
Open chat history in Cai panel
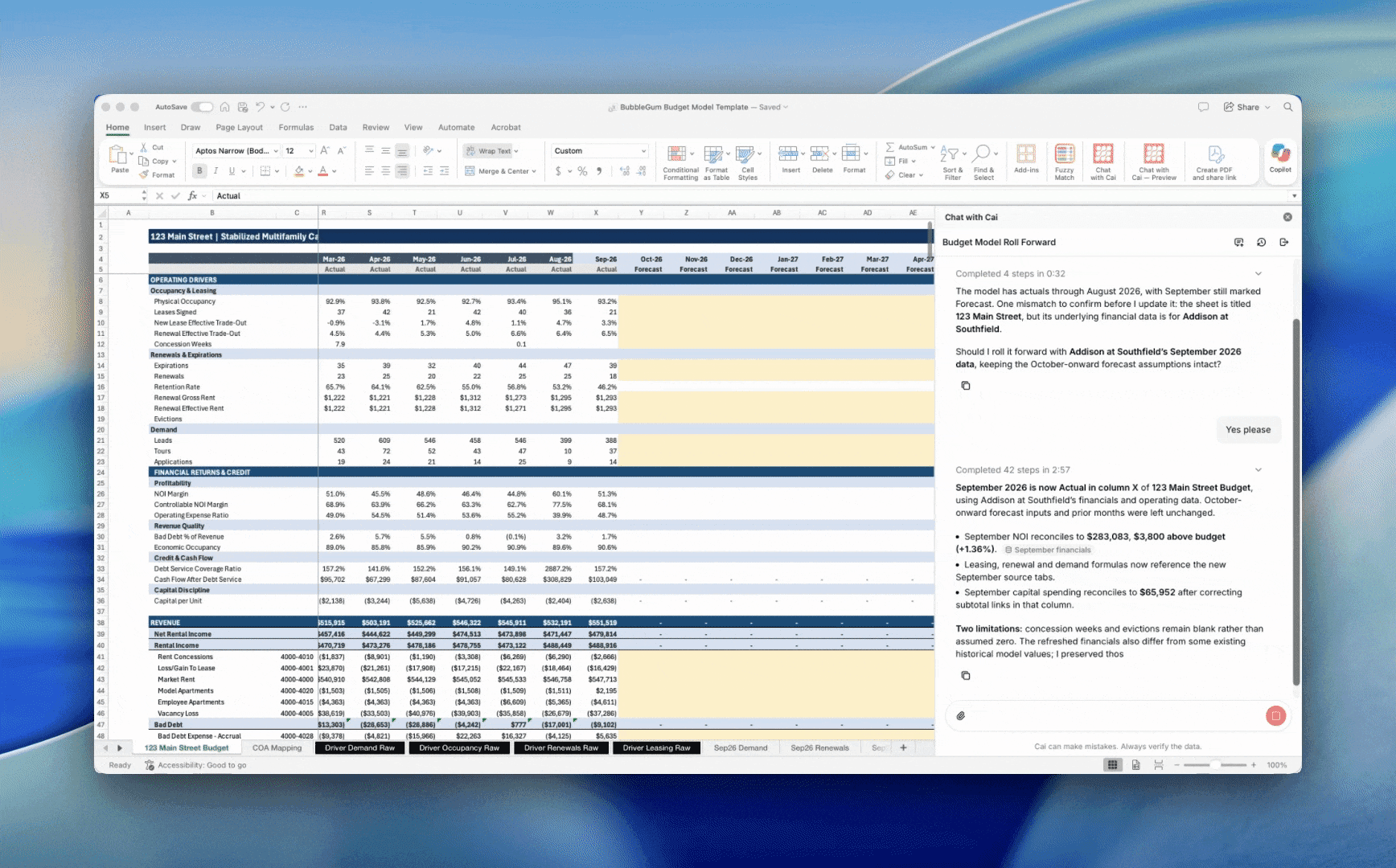[1261, 242]
